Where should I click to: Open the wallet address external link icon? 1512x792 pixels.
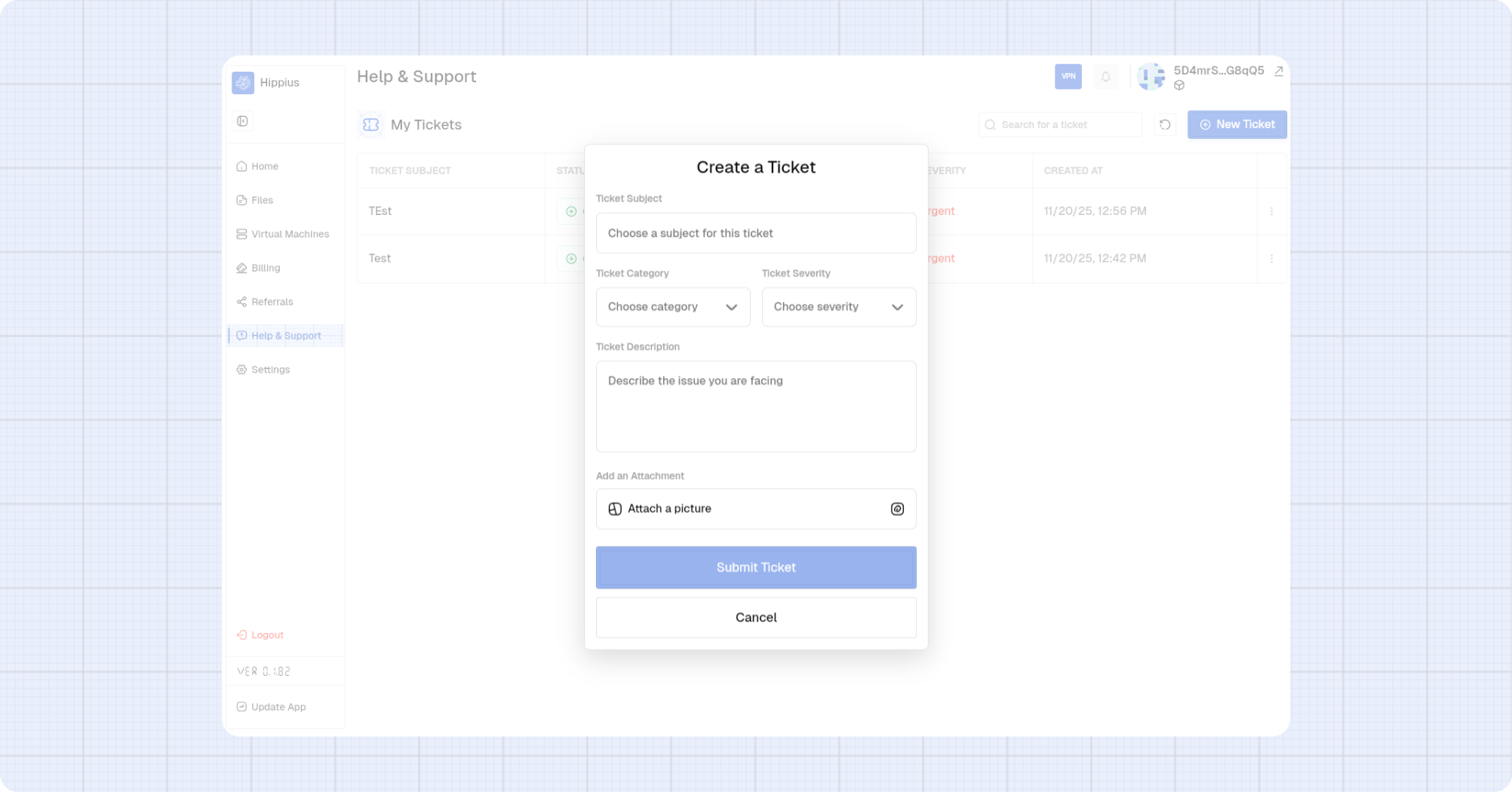tap(1278, 71)
